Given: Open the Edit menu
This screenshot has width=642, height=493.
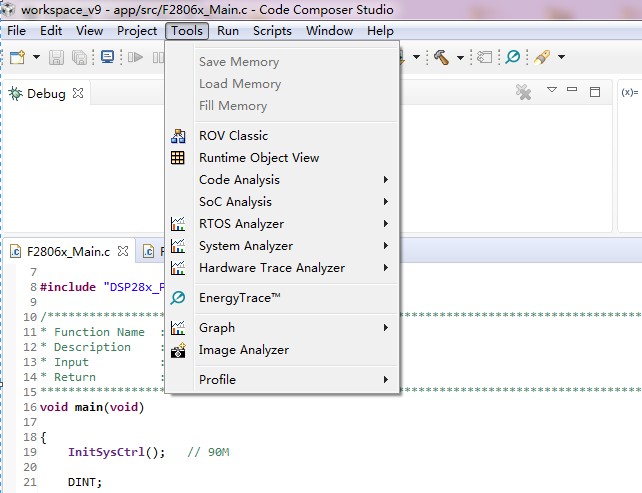Looking at the screenshot, I should tap(51, 31).
